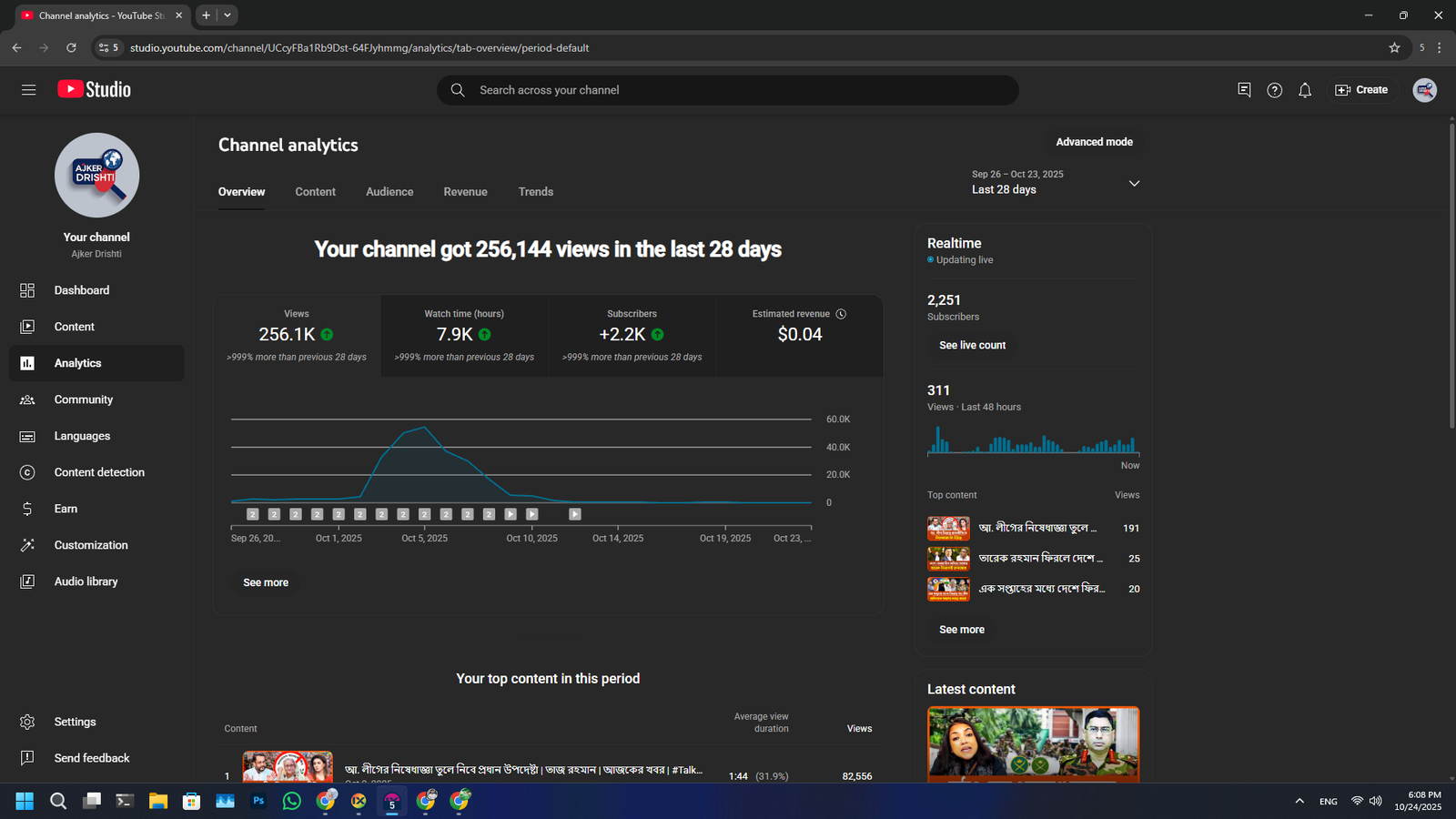Click the Advanced mode link

pos(1094,142)
